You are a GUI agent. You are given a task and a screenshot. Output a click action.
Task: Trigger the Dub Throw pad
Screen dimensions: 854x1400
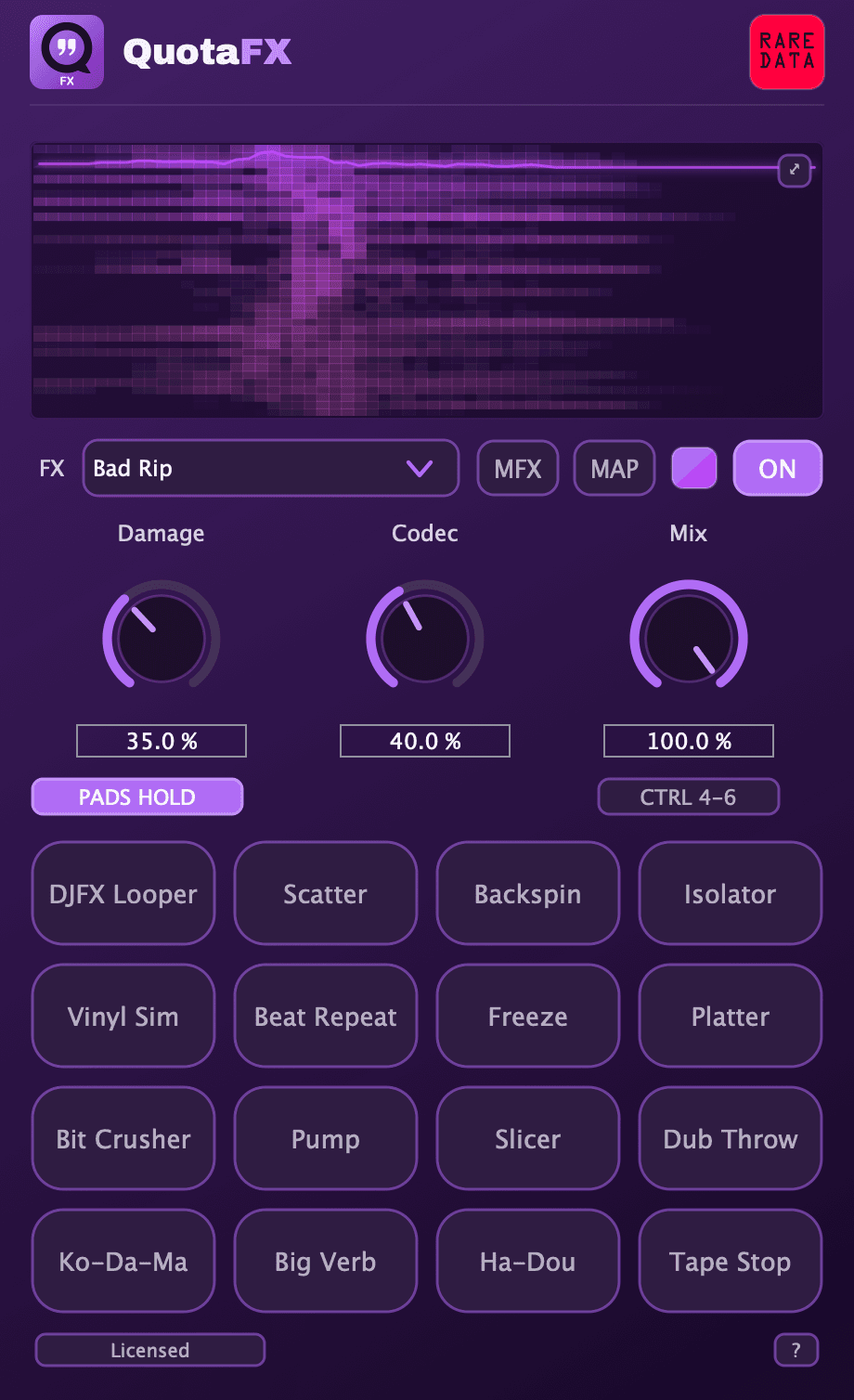[x=731, y=1138]
